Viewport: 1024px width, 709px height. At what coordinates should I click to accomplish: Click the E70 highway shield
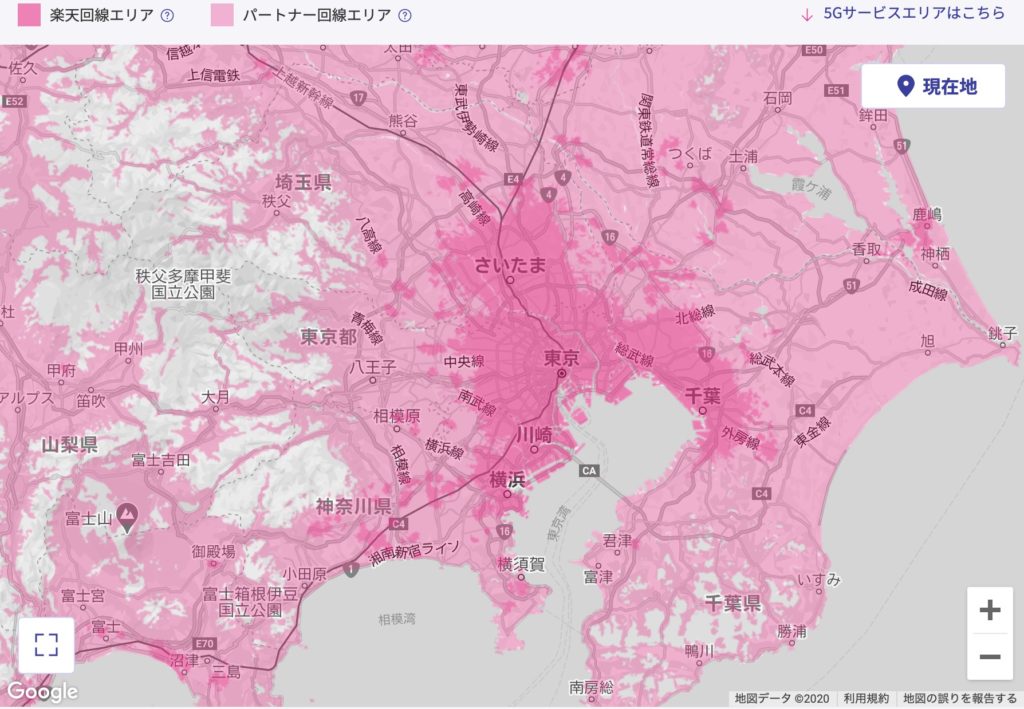click(204, 644)
